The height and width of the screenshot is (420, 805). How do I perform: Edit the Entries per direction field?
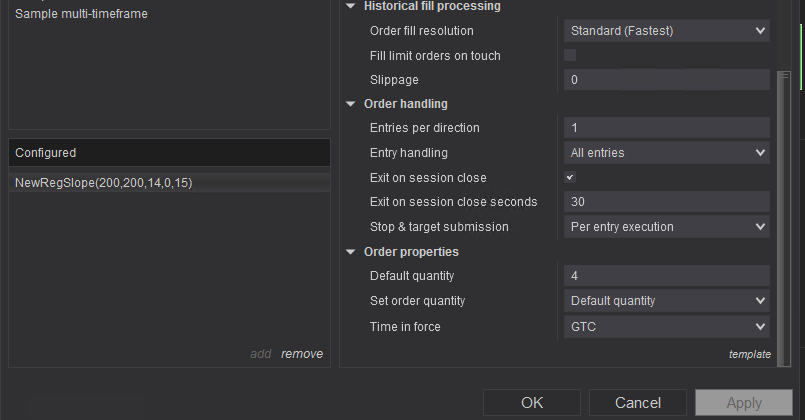[x=666, y=128]
